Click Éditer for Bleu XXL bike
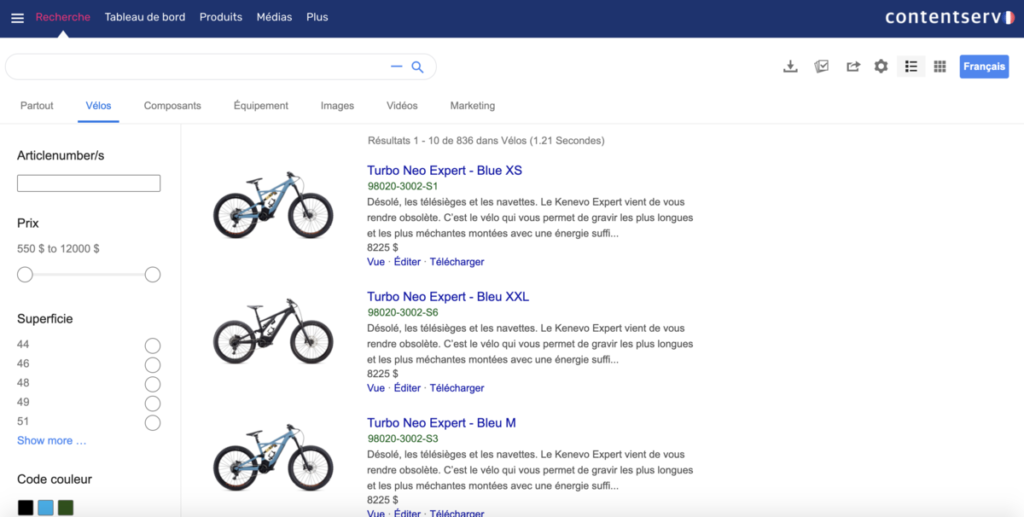 point(408,388)
